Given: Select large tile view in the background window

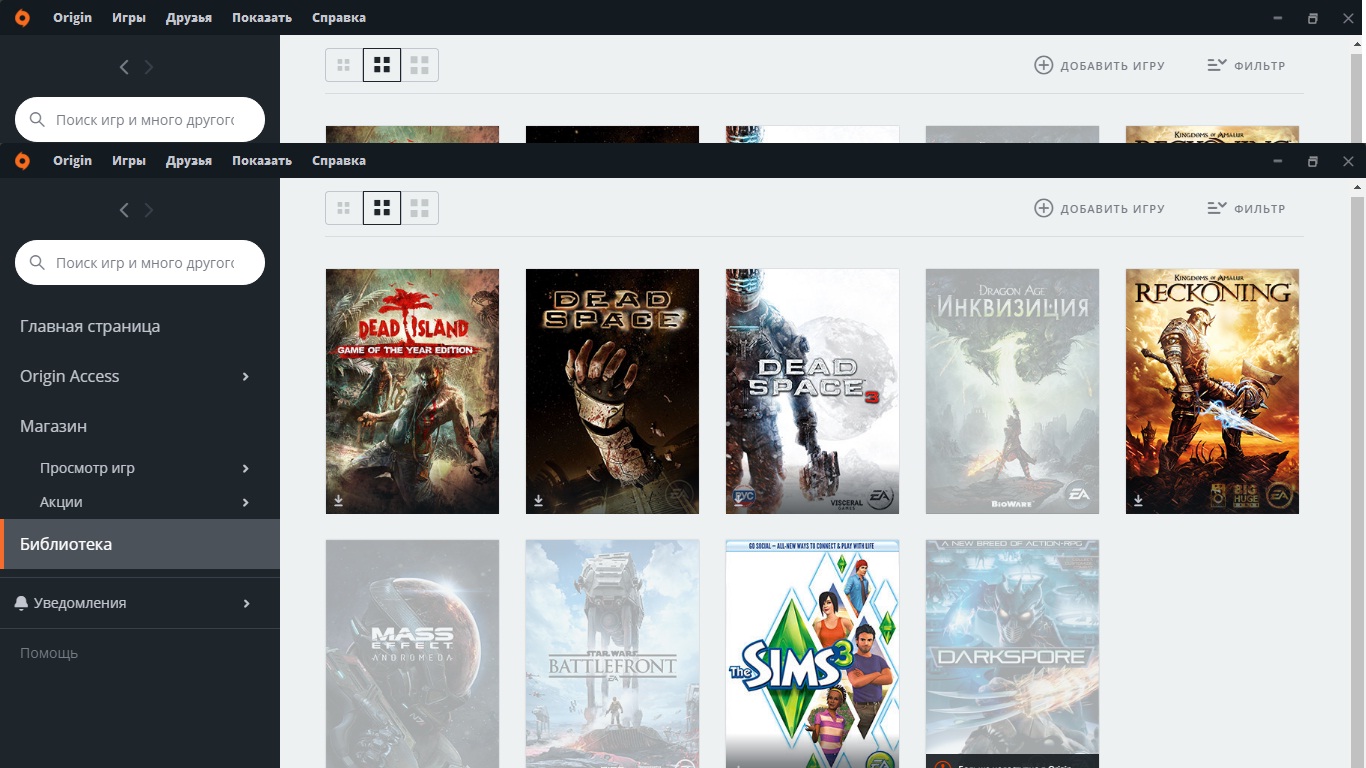Looking at the screenshot, I should [x=420, y=65].
